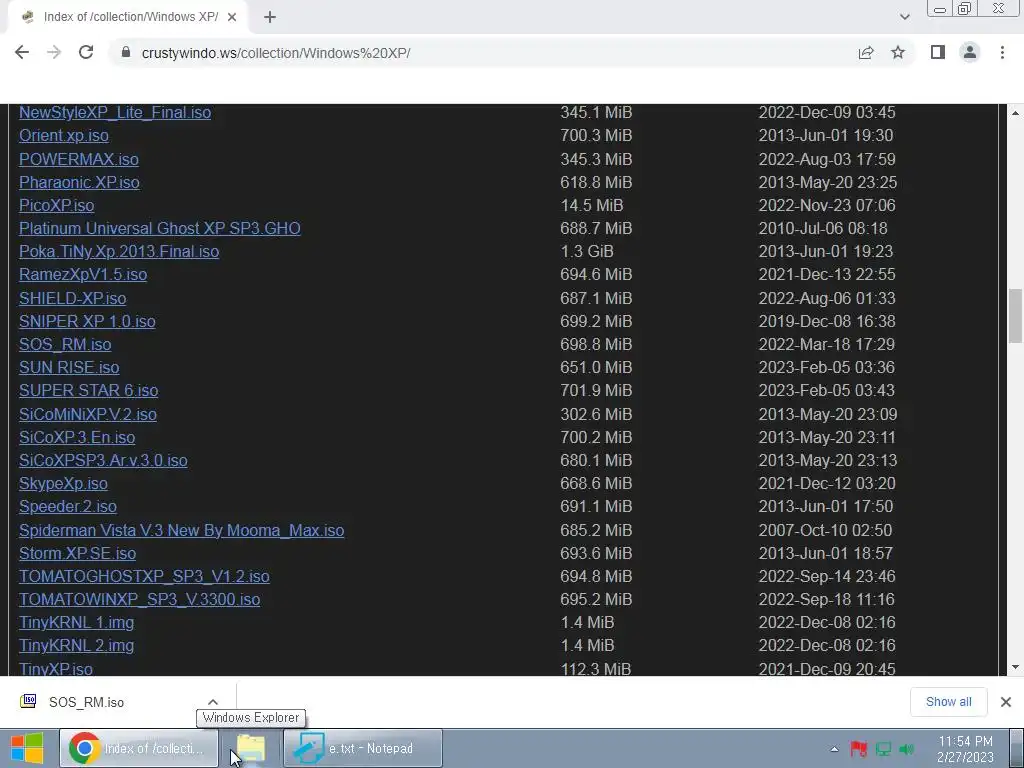Switch to e.txt Notepad window

[x=363, y=748]
